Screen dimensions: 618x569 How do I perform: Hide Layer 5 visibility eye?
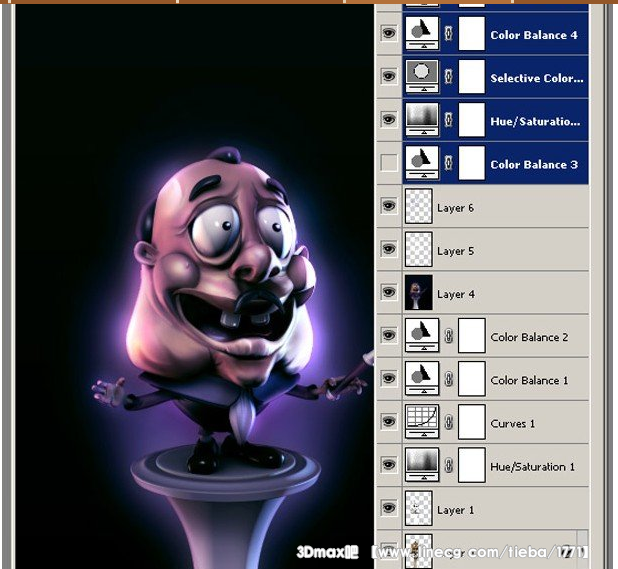pos(389,249)
